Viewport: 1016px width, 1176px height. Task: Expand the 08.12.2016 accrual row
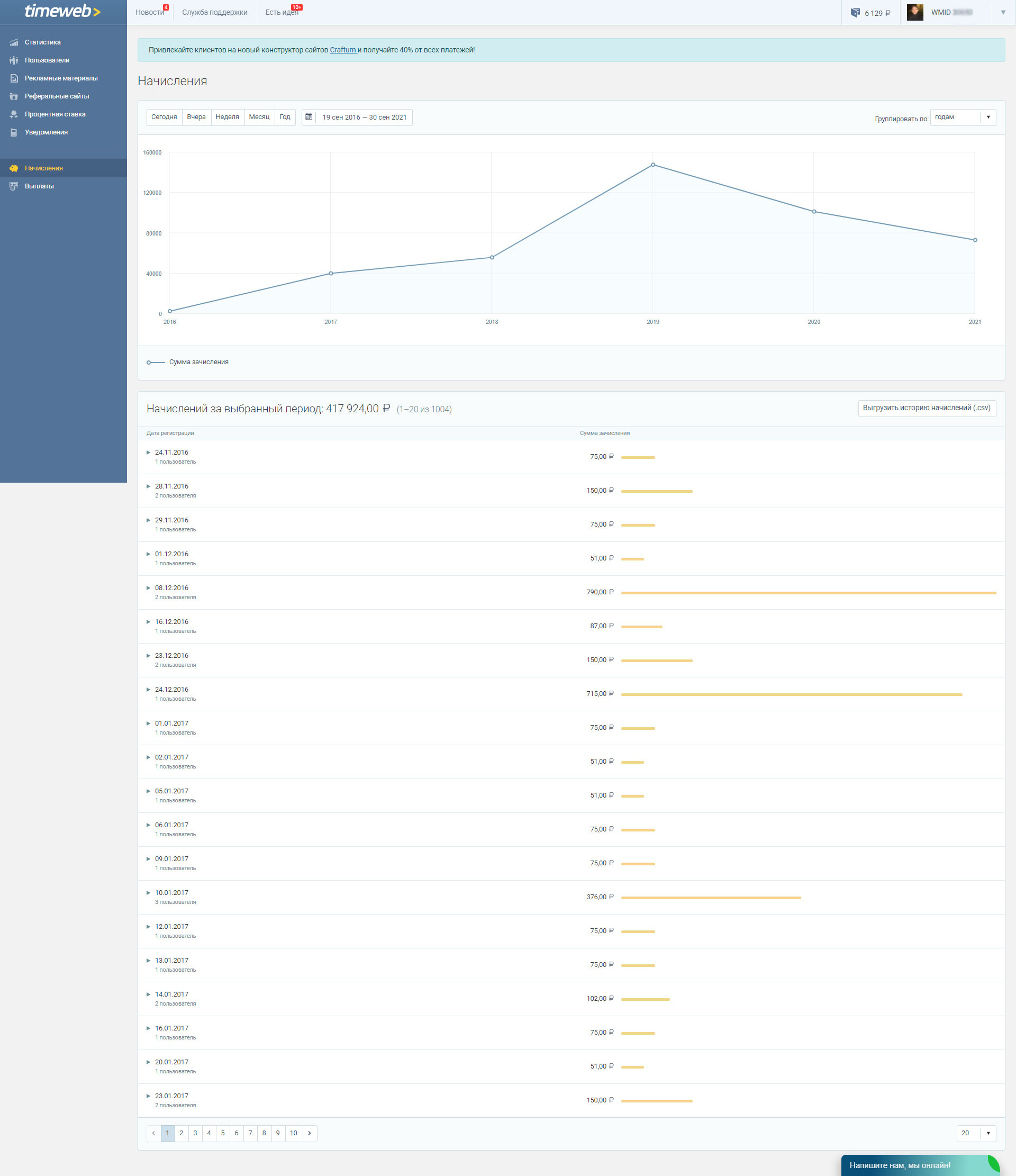click(149, 588)
